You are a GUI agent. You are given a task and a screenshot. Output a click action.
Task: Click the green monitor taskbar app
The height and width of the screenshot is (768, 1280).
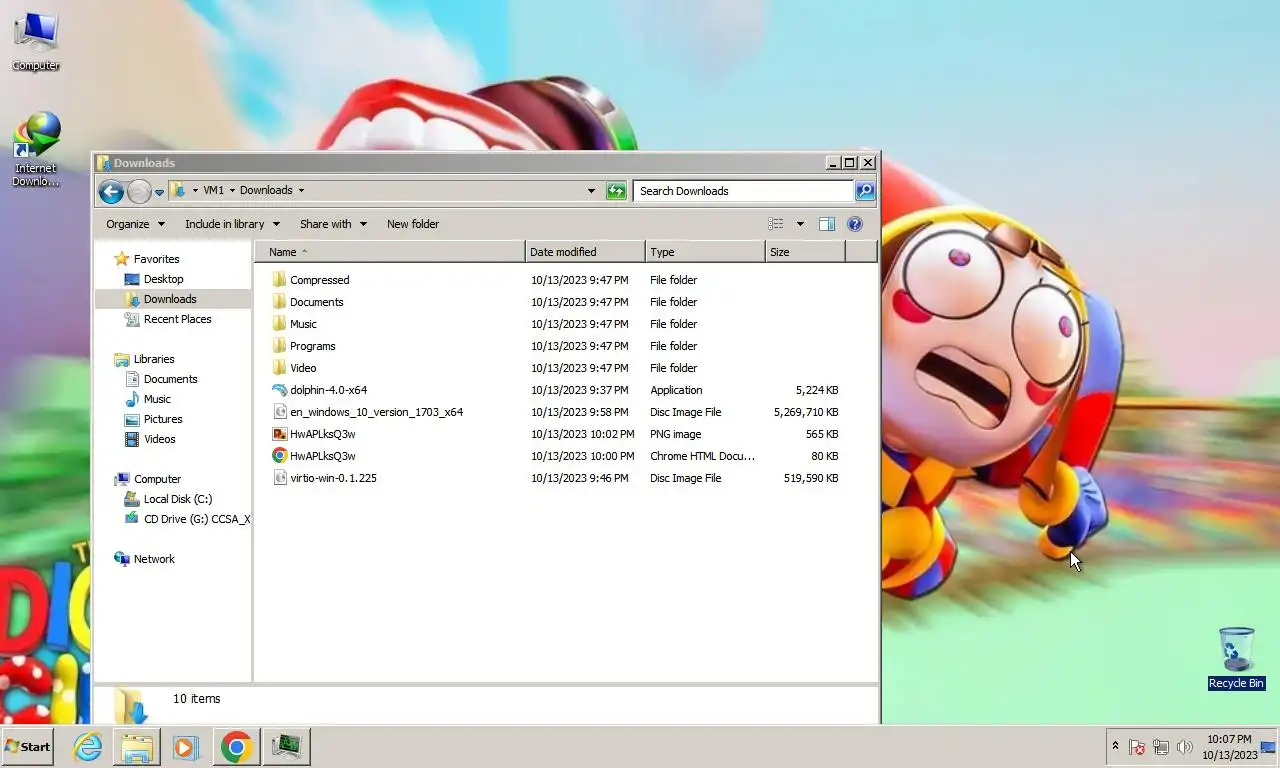286,747
